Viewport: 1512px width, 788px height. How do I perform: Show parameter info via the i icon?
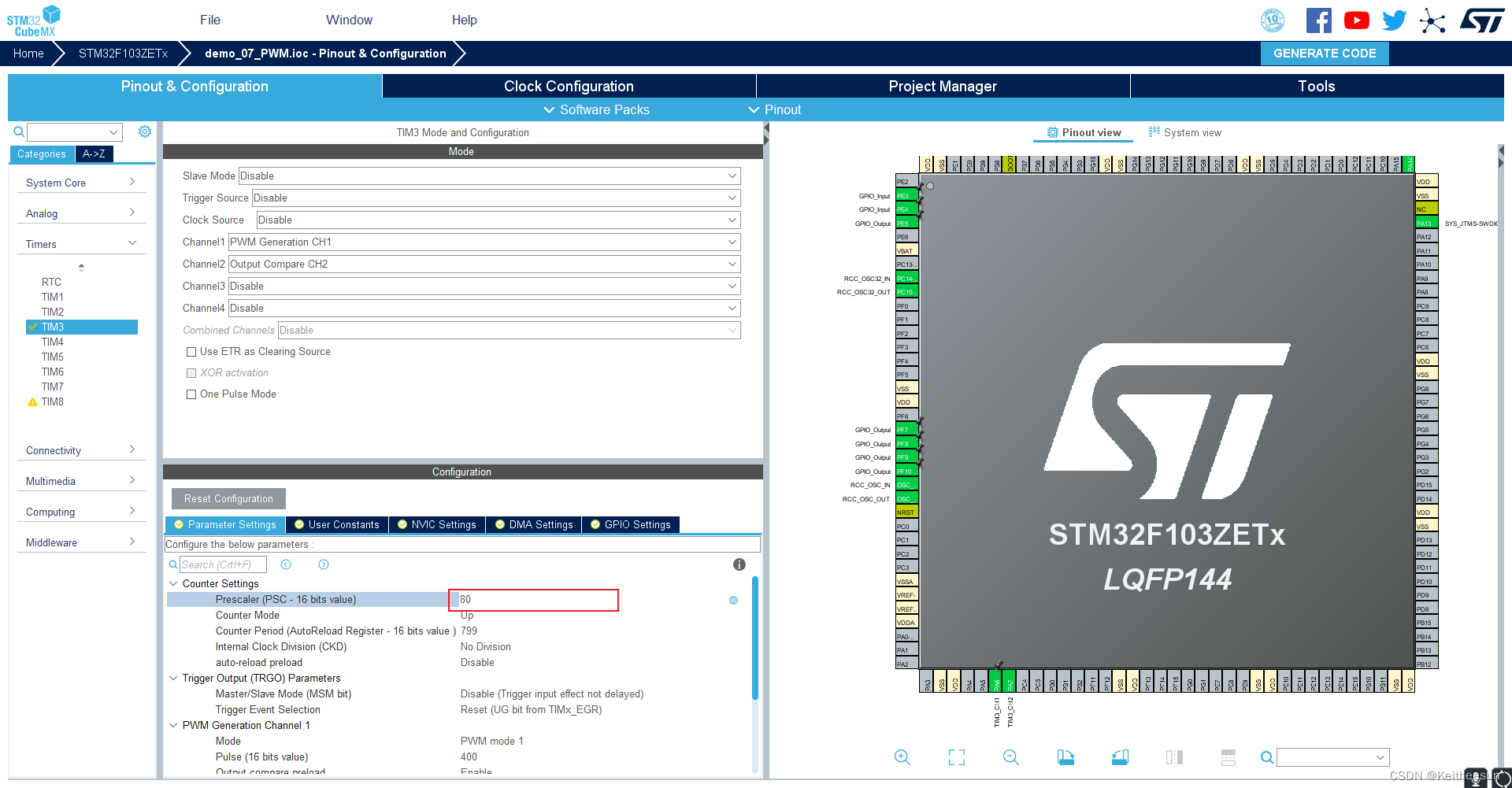coord(739,564)
